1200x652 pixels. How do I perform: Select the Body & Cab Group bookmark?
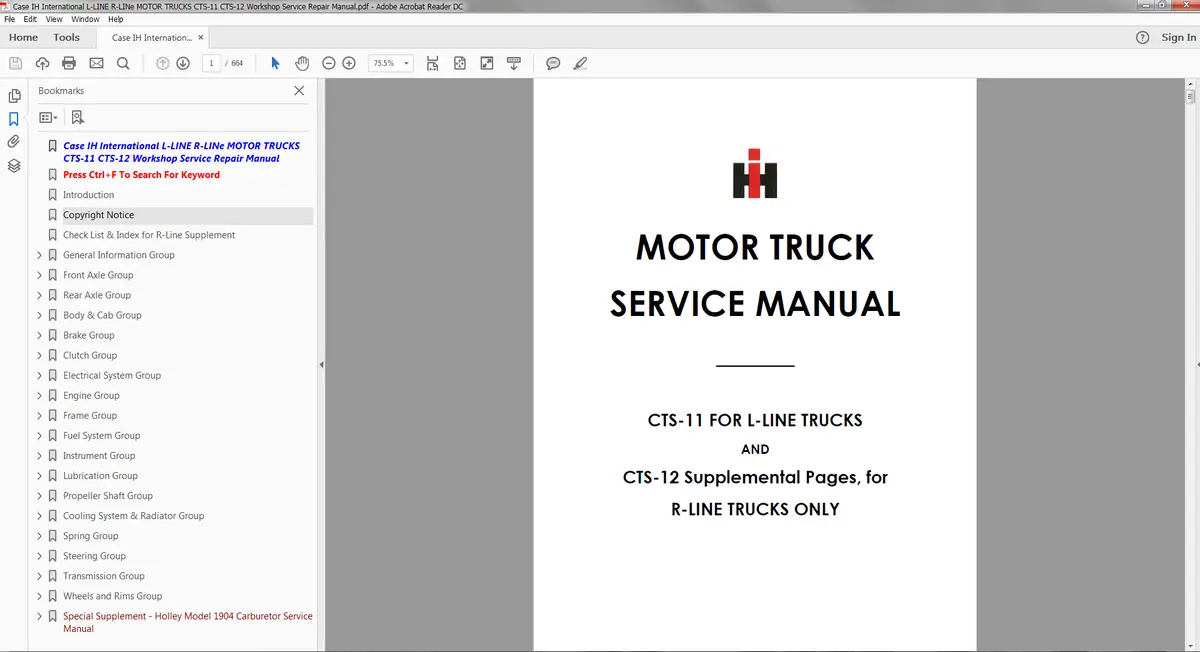click(102, 315)
